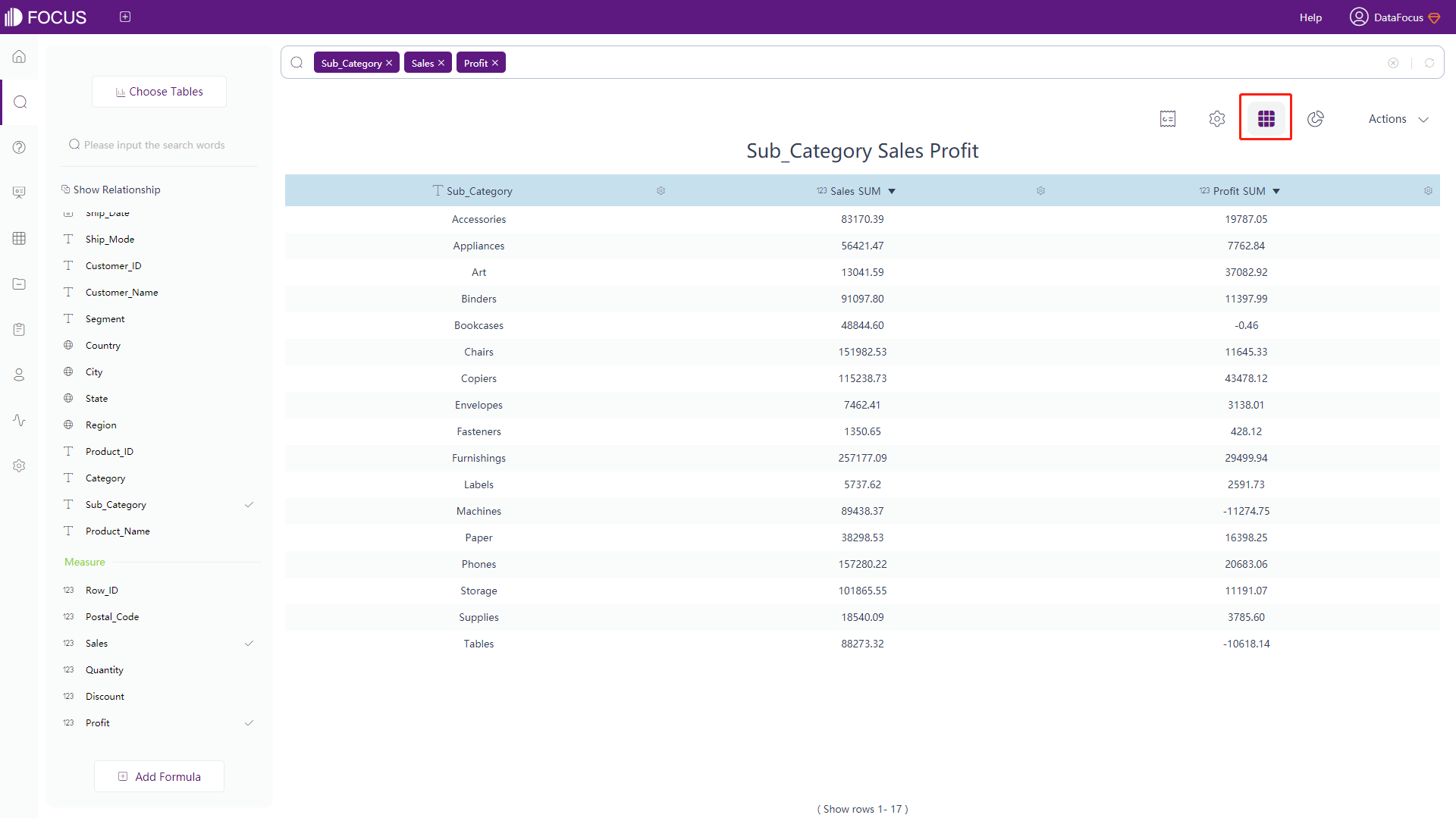
Task: Clear the search query with the circled X
Action: click(1393, 63)
